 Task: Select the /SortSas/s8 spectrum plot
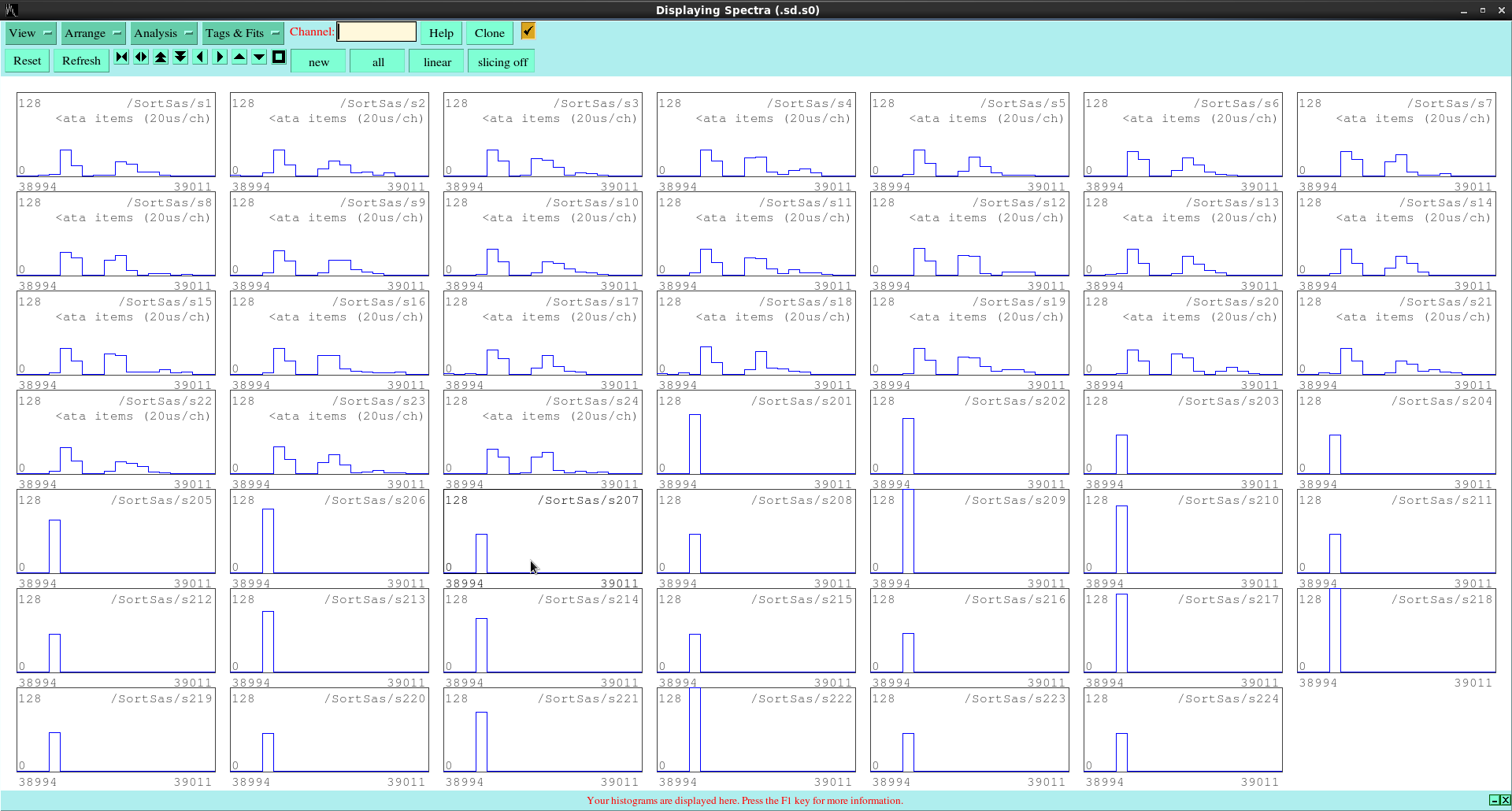(x=116, y=234)
